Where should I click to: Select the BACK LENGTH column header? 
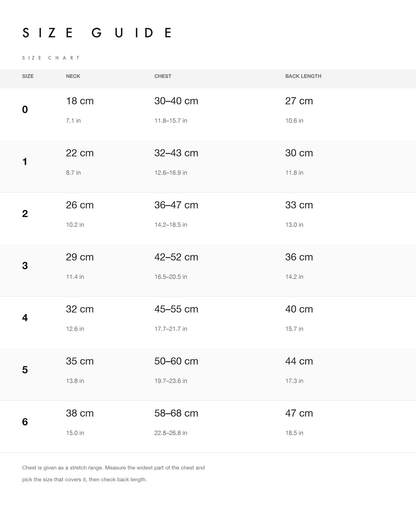click(x=303, y=76)
